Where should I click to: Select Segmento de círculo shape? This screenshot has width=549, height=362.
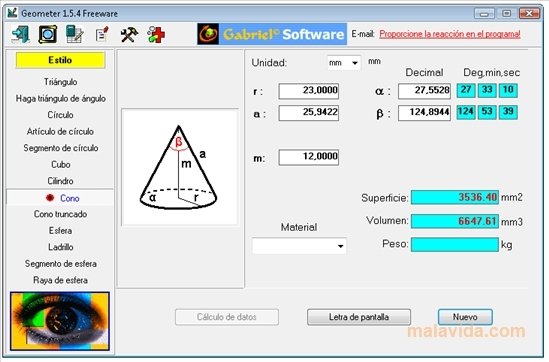[61, 148]
